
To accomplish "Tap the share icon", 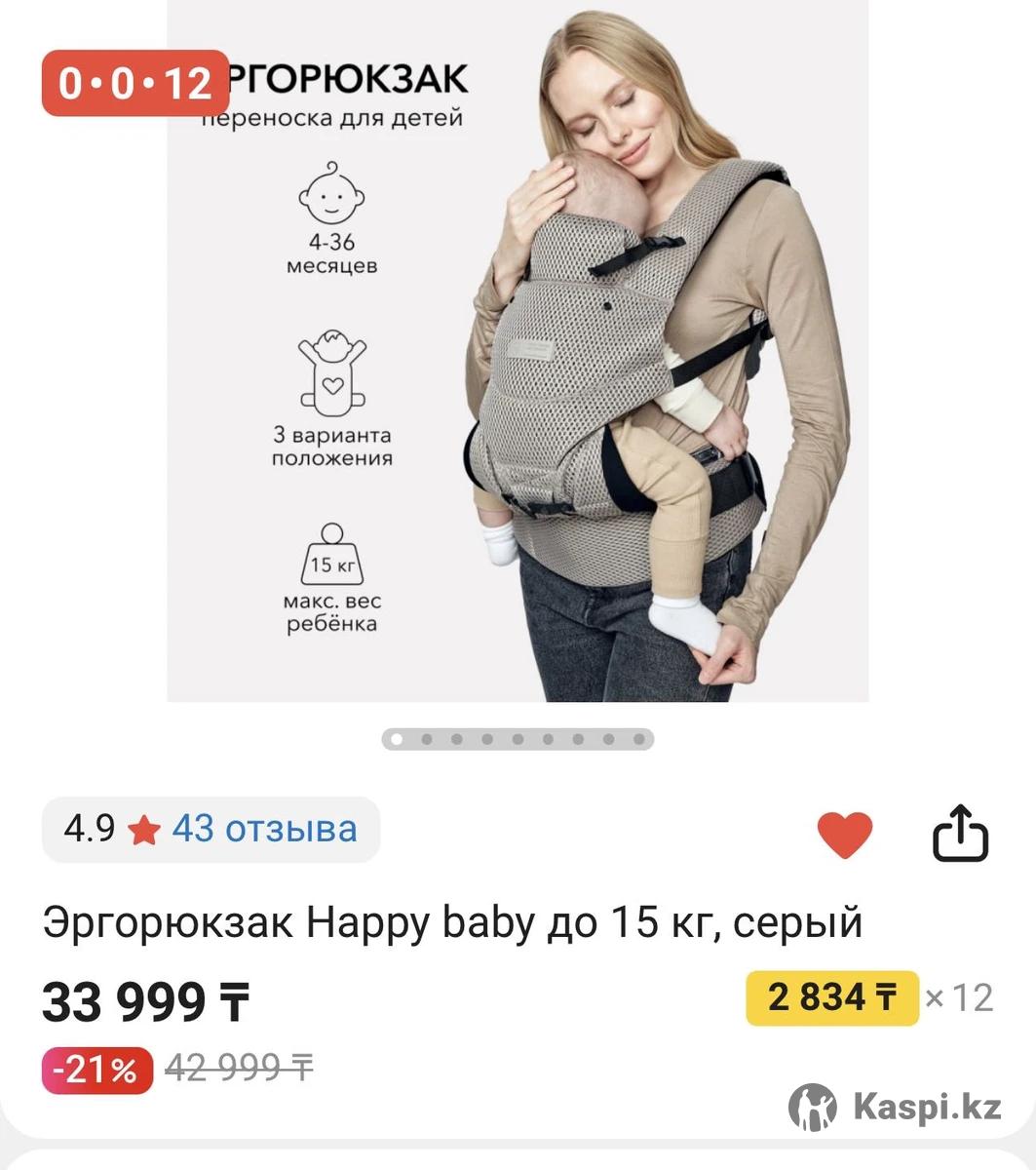I will pos(961,833).
